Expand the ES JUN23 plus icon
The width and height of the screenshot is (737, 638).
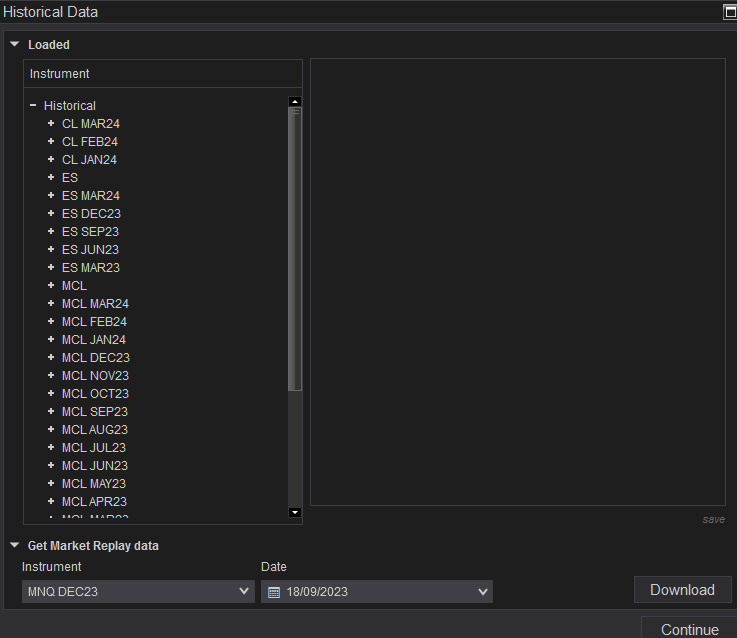tap(51, 249)
